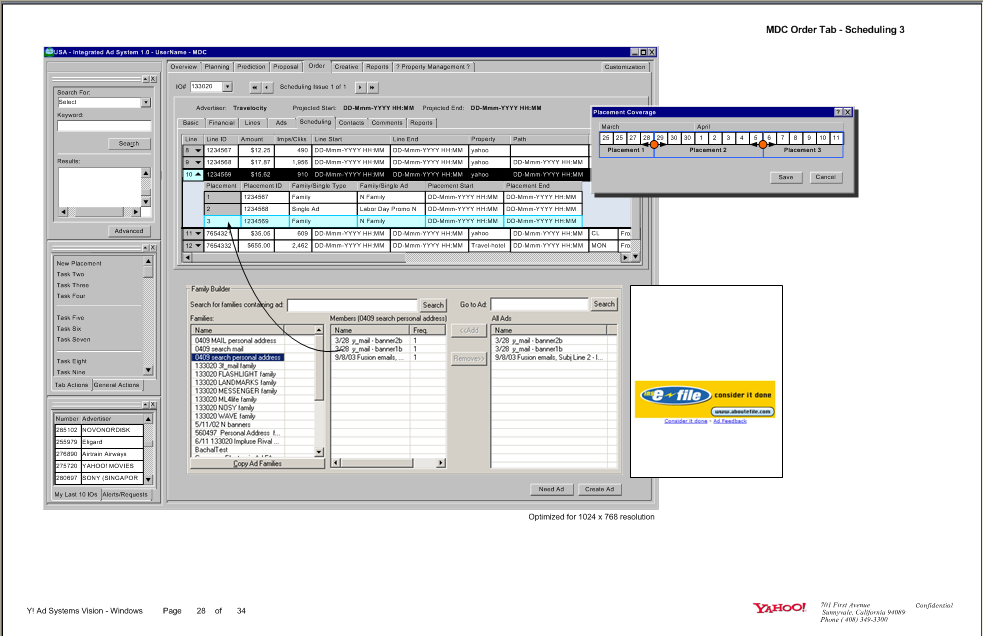Go to the next scheduling issue
Viewport: 983px width, 636px height.
[x=360, y=87]
